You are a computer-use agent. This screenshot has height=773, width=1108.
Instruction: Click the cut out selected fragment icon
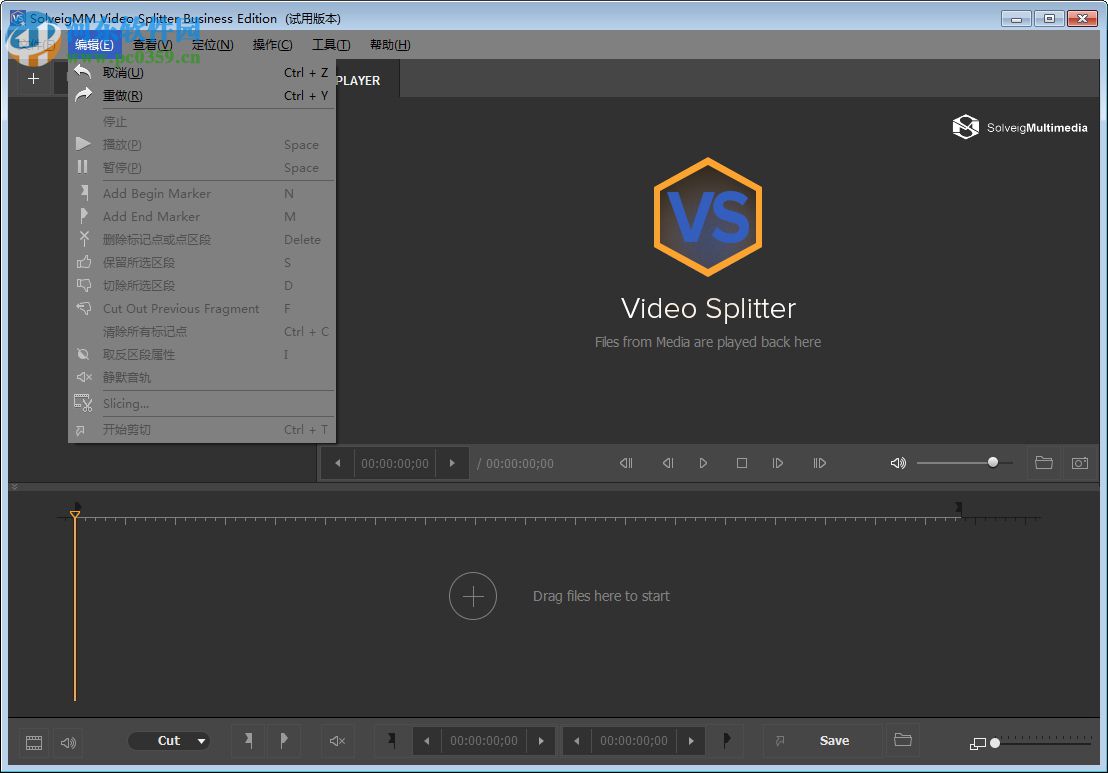[x=84, y=285]
